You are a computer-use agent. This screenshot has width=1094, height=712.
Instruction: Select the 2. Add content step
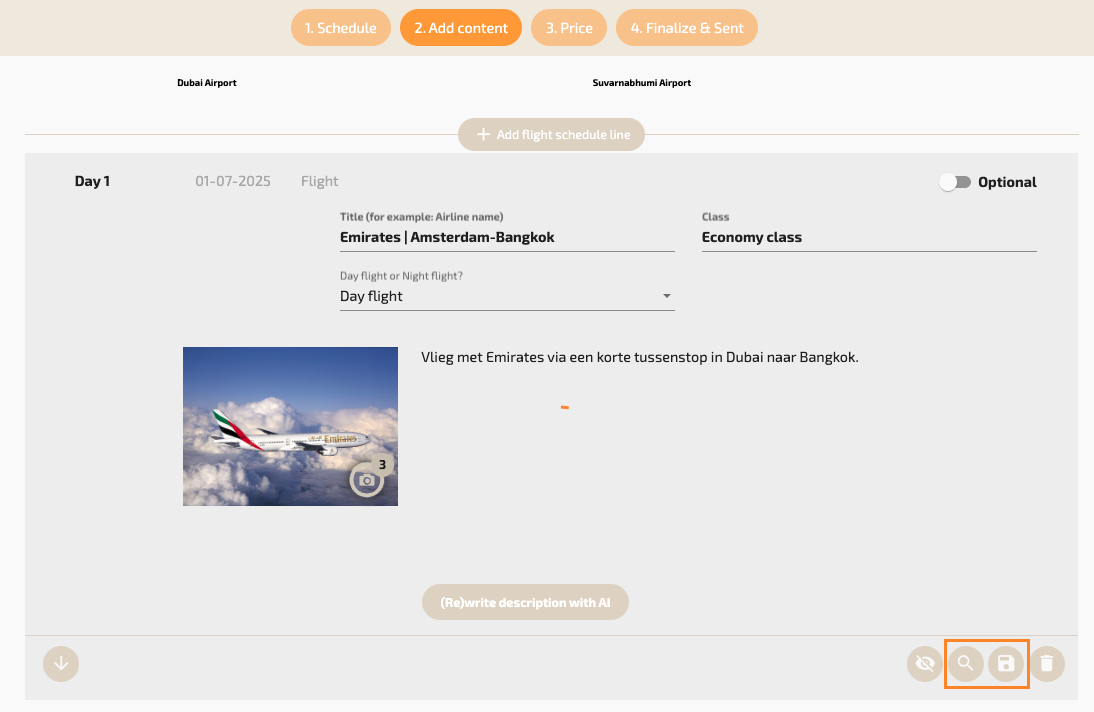(460, 28)
